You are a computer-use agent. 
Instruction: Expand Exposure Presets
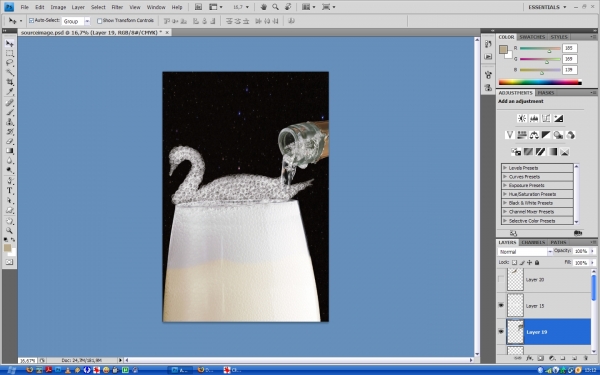[x=505, y=186]
